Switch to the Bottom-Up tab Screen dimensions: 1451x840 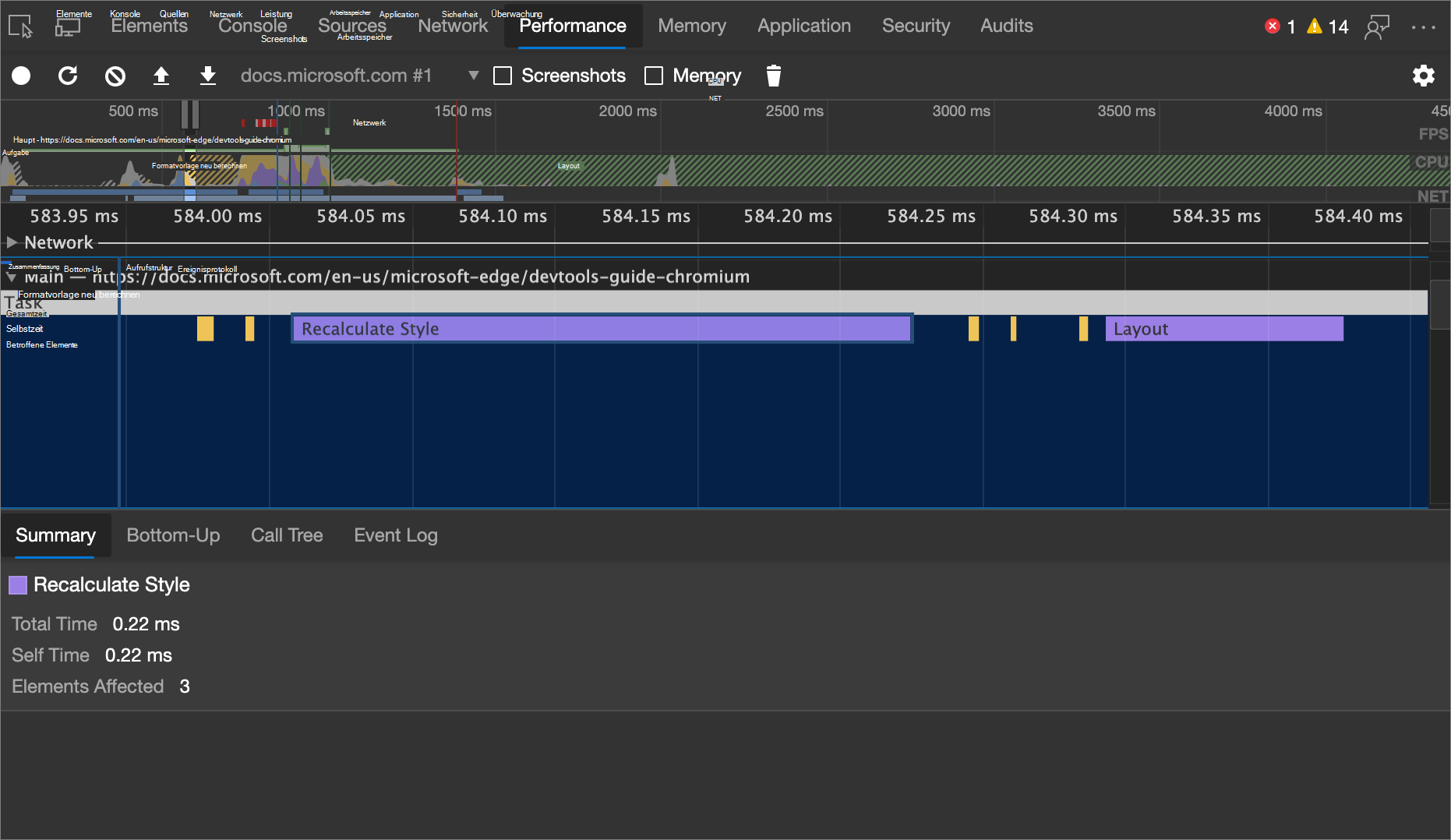[x=173, y=535]
